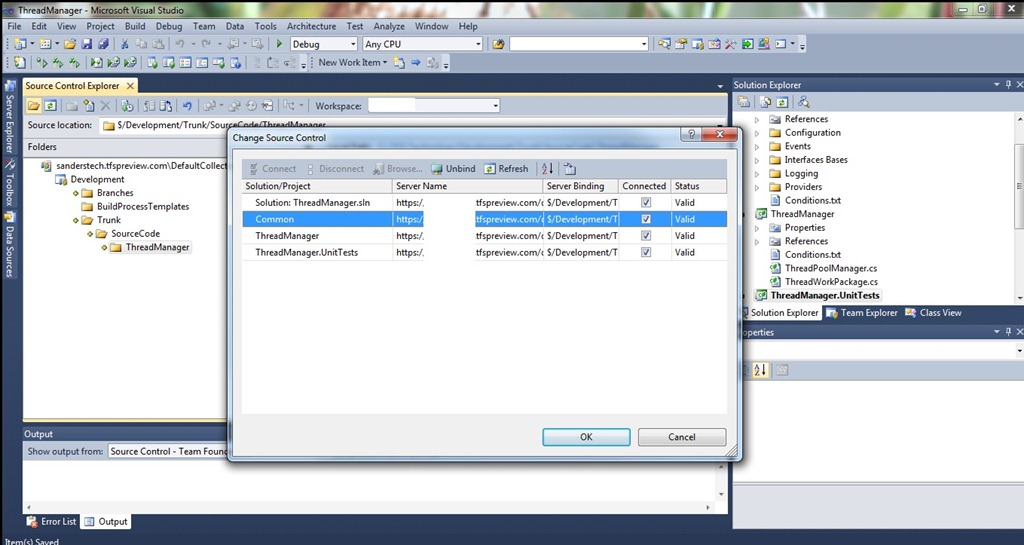1024x545 pixels.
Task: Click the Save icon in the main toolbar
Action: click(x=88, y=44)
